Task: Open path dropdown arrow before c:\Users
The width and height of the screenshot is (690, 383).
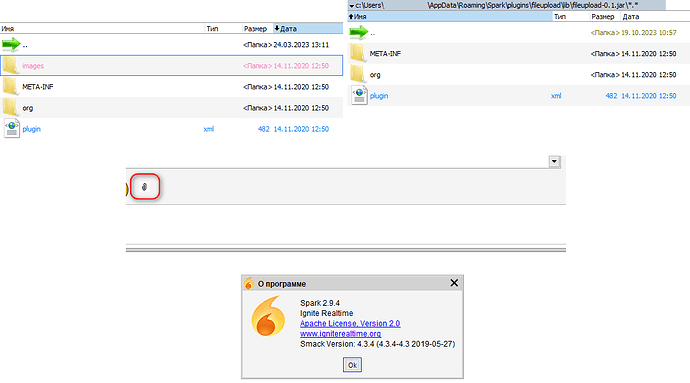Action: 351,6
